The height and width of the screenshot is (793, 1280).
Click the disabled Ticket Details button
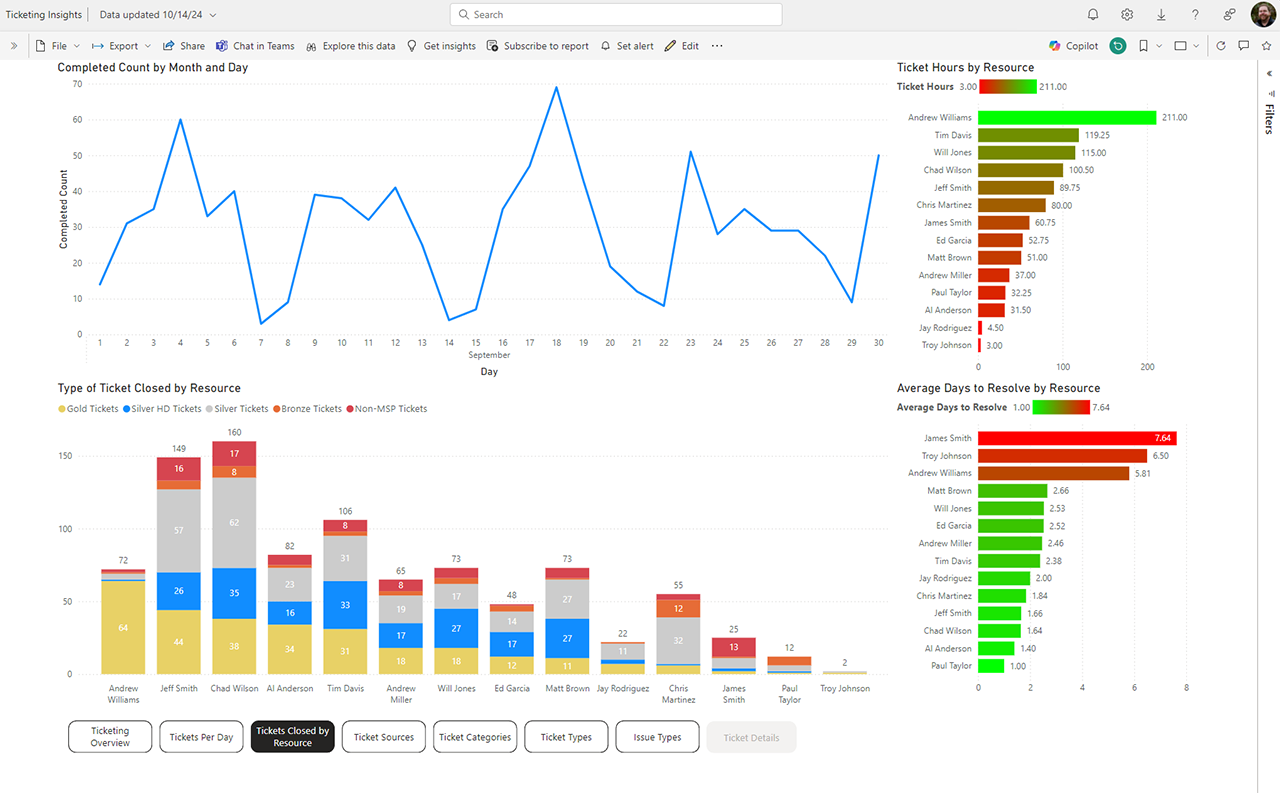[x=751, y=737]
